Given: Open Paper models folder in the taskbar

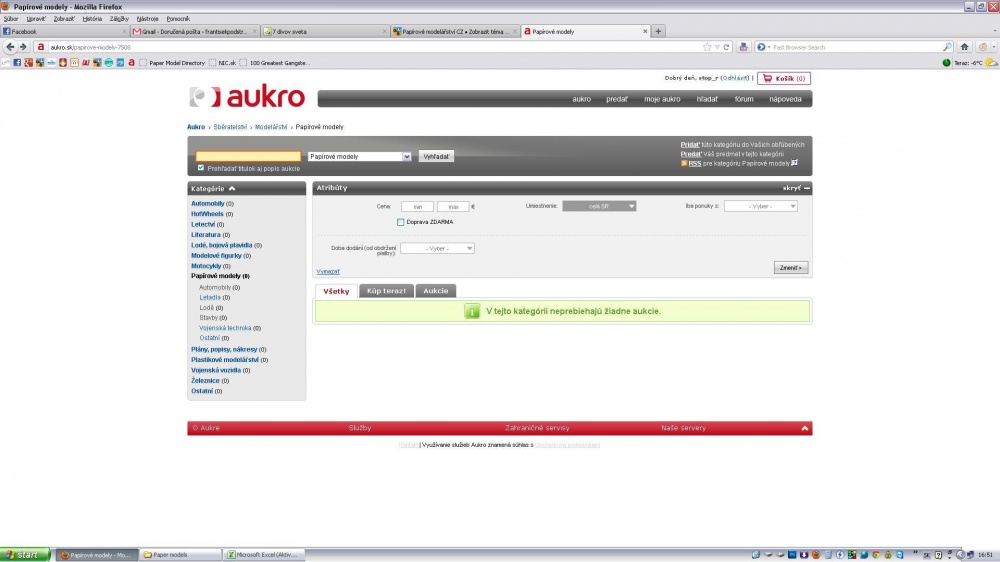Looking at the screenshot, I should [x=180, y=555].
